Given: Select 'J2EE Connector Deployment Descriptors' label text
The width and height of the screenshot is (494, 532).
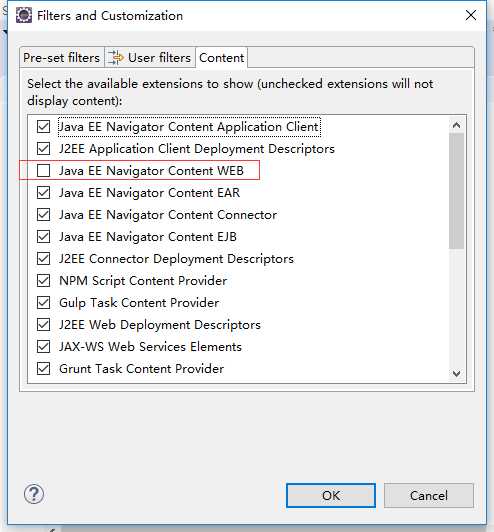Looking at the screenshot, I should pos(176,259).
